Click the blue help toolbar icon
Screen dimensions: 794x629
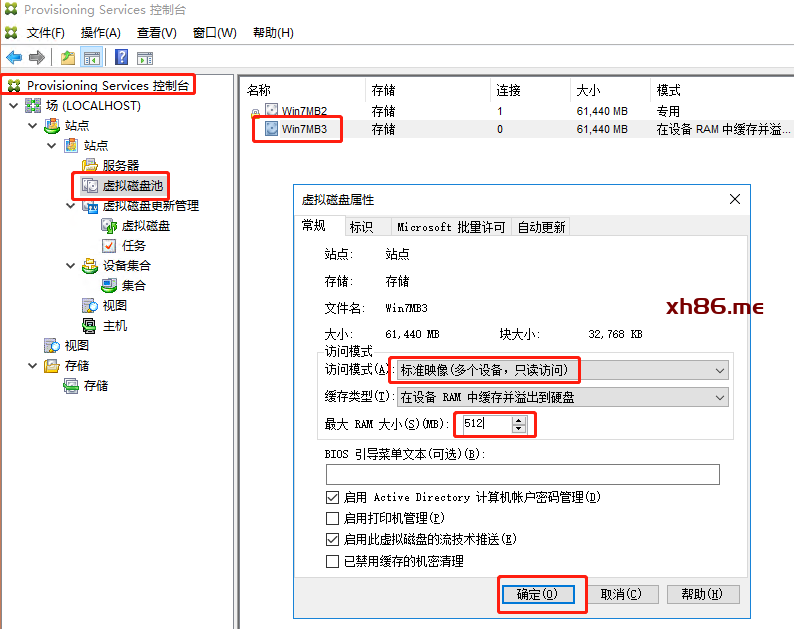click(121, 58)
